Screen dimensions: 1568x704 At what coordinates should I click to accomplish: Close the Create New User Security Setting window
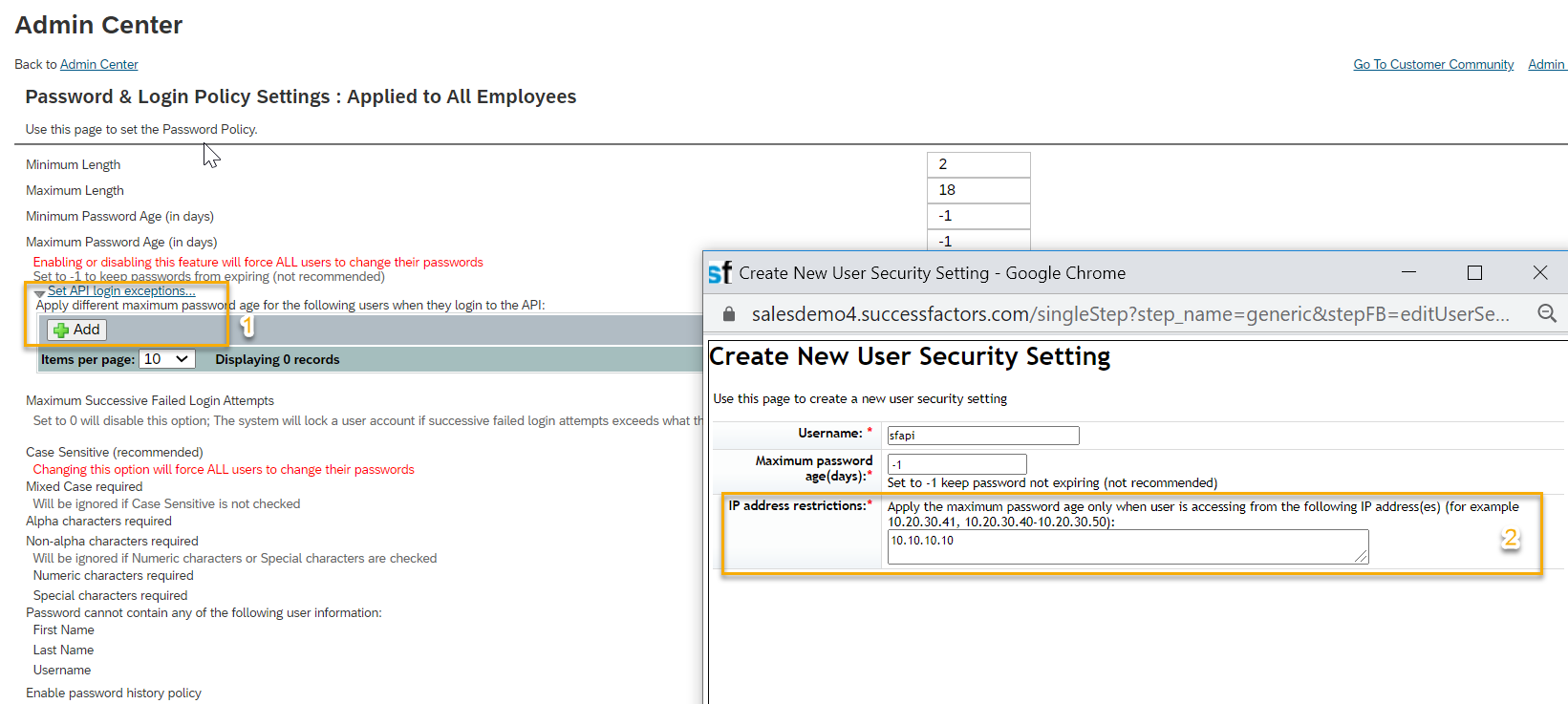1540,272
